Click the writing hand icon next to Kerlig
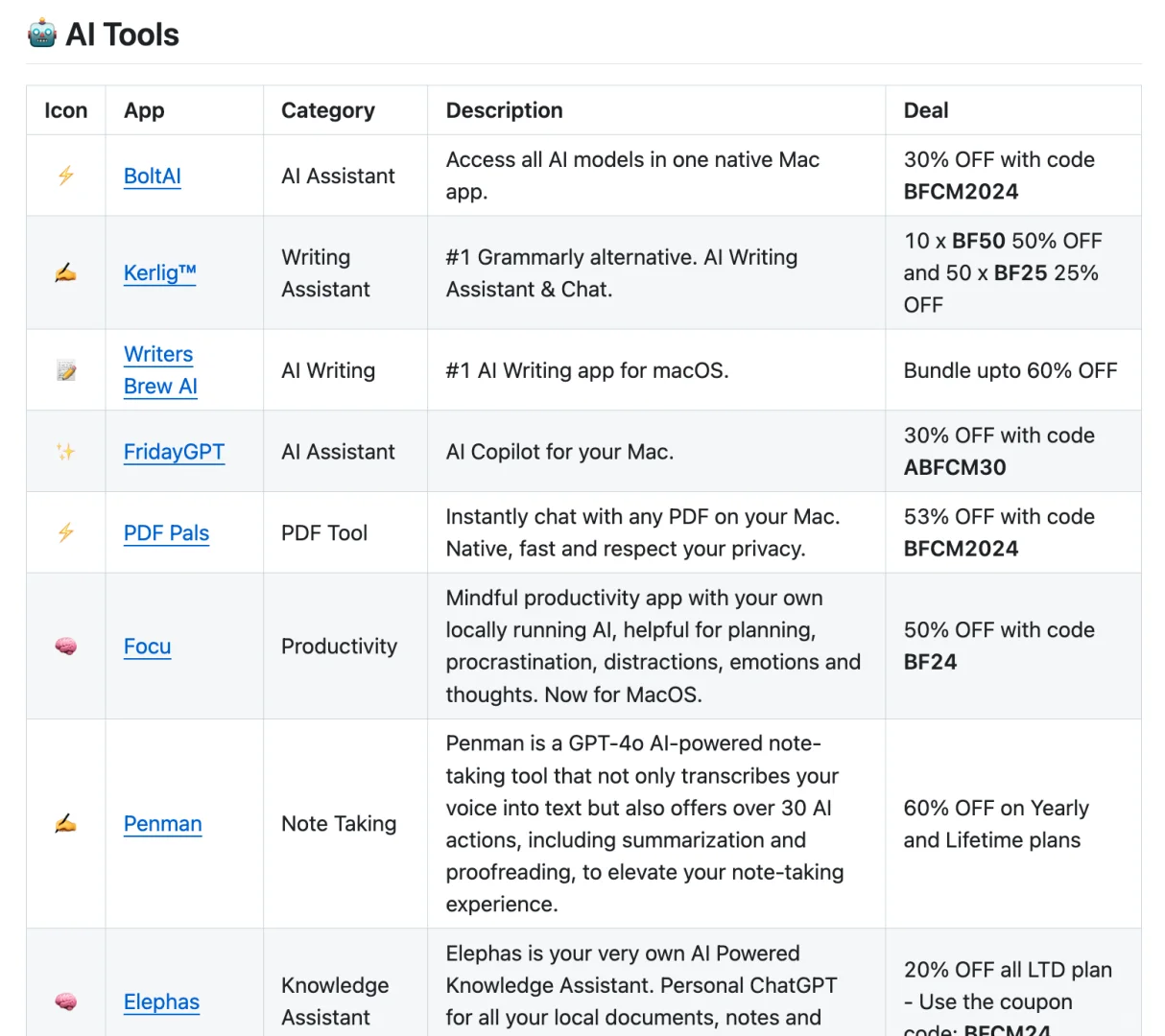This screenshot has height=1036, width=1165. click(65, 273)
